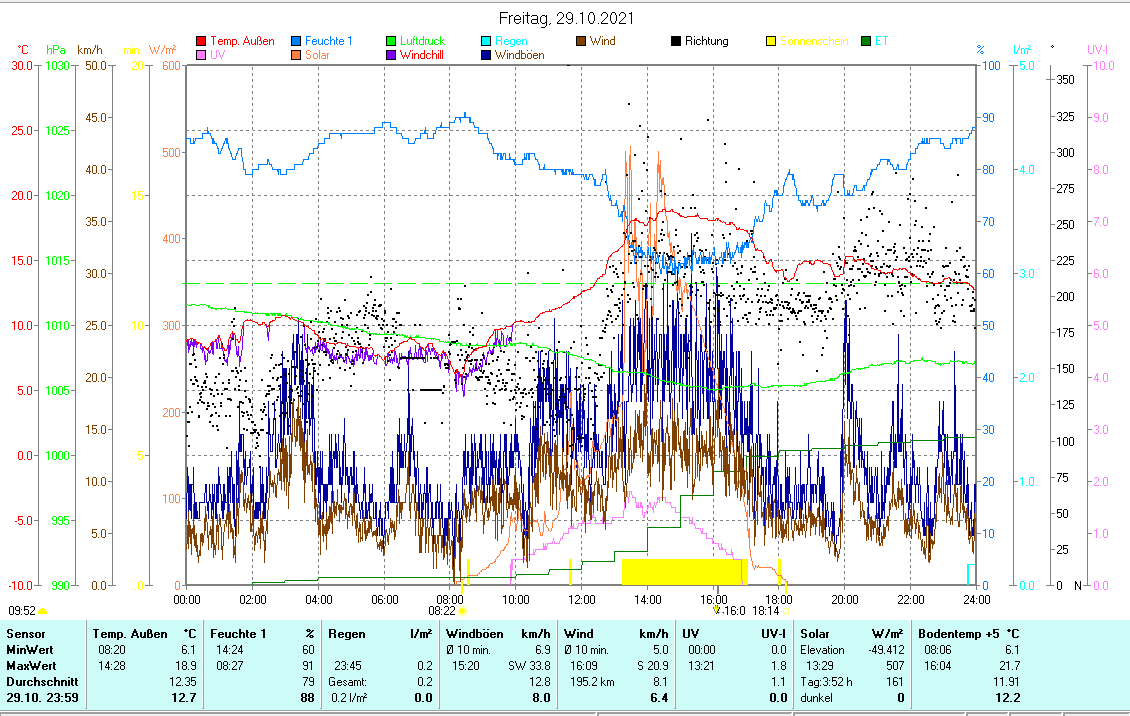The width and height of the screenshot is (1130, 716).
Task: Select the brown Wind legend marker
Action: click(x=581, y=42)
